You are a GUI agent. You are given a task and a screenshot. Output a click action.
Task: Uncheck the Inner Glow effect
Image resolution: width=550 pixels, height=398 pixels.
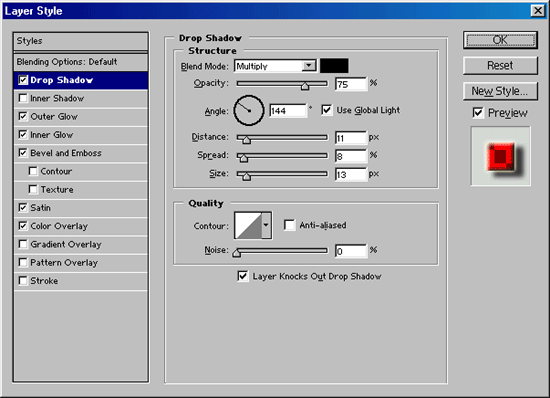click(23, 135)
